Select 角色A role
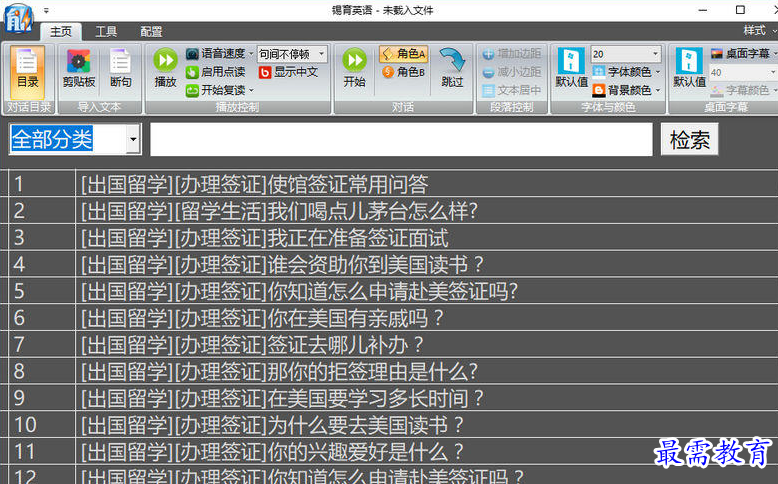This screenshot has height=484, width=778. 404,54
